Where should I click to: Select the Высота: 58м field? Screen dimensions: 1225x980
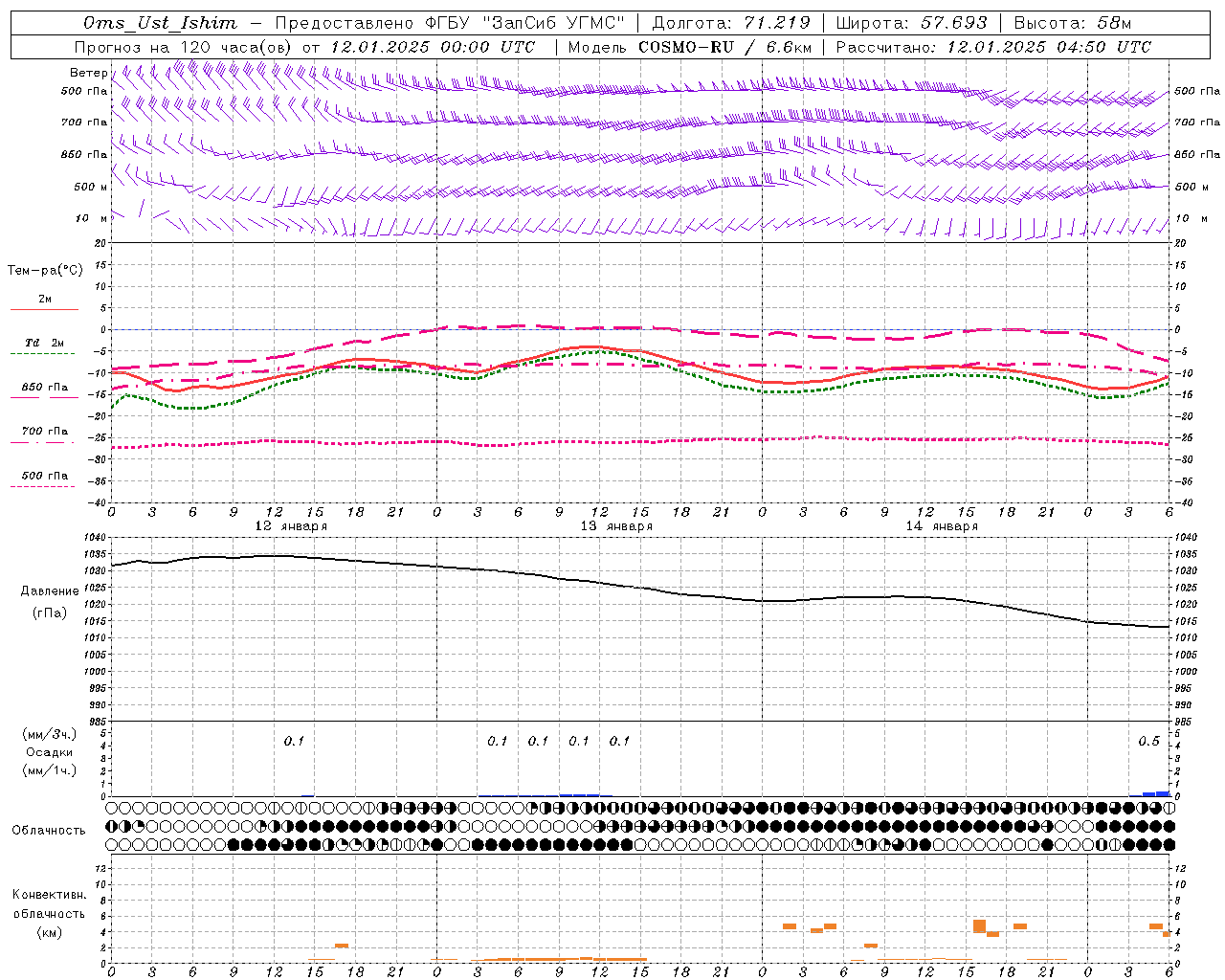coord(1073,23)
